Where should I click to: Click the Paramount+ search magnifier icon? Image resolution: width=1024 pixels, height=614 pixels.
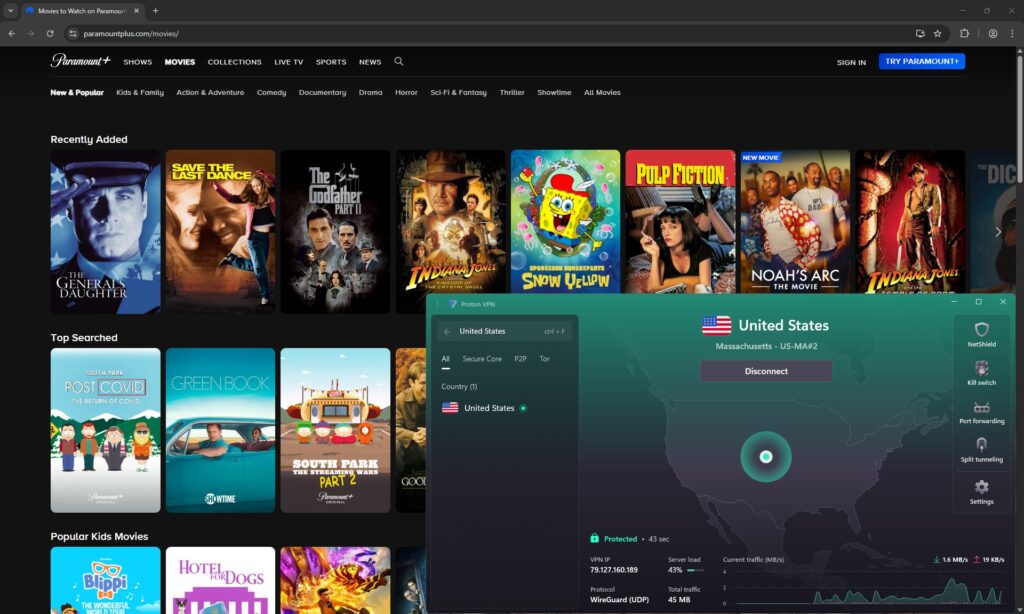398,61
